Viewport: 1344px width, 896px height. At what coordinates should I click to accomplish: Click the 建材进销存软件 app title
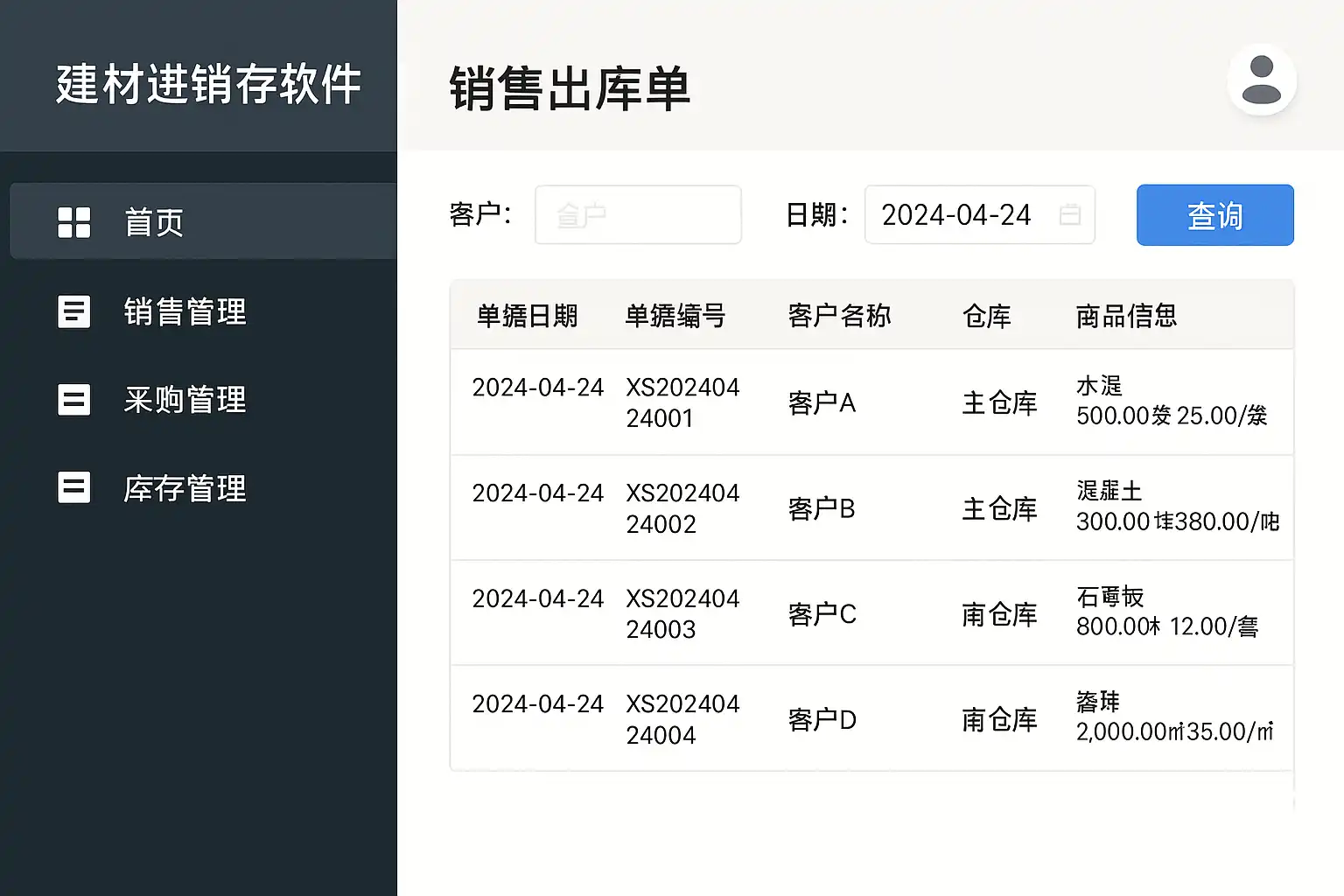pos(208,84)
